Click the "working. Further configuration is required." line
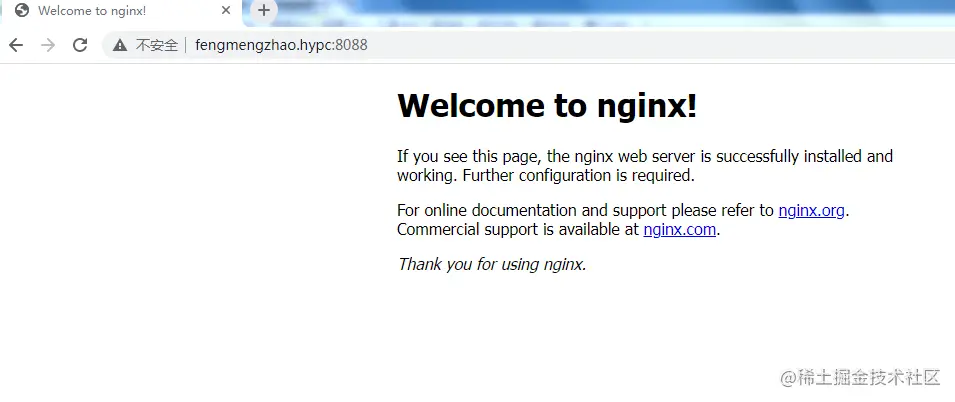Image resolution: width=955 pixels, height=402 pixels. pos(546,176)
